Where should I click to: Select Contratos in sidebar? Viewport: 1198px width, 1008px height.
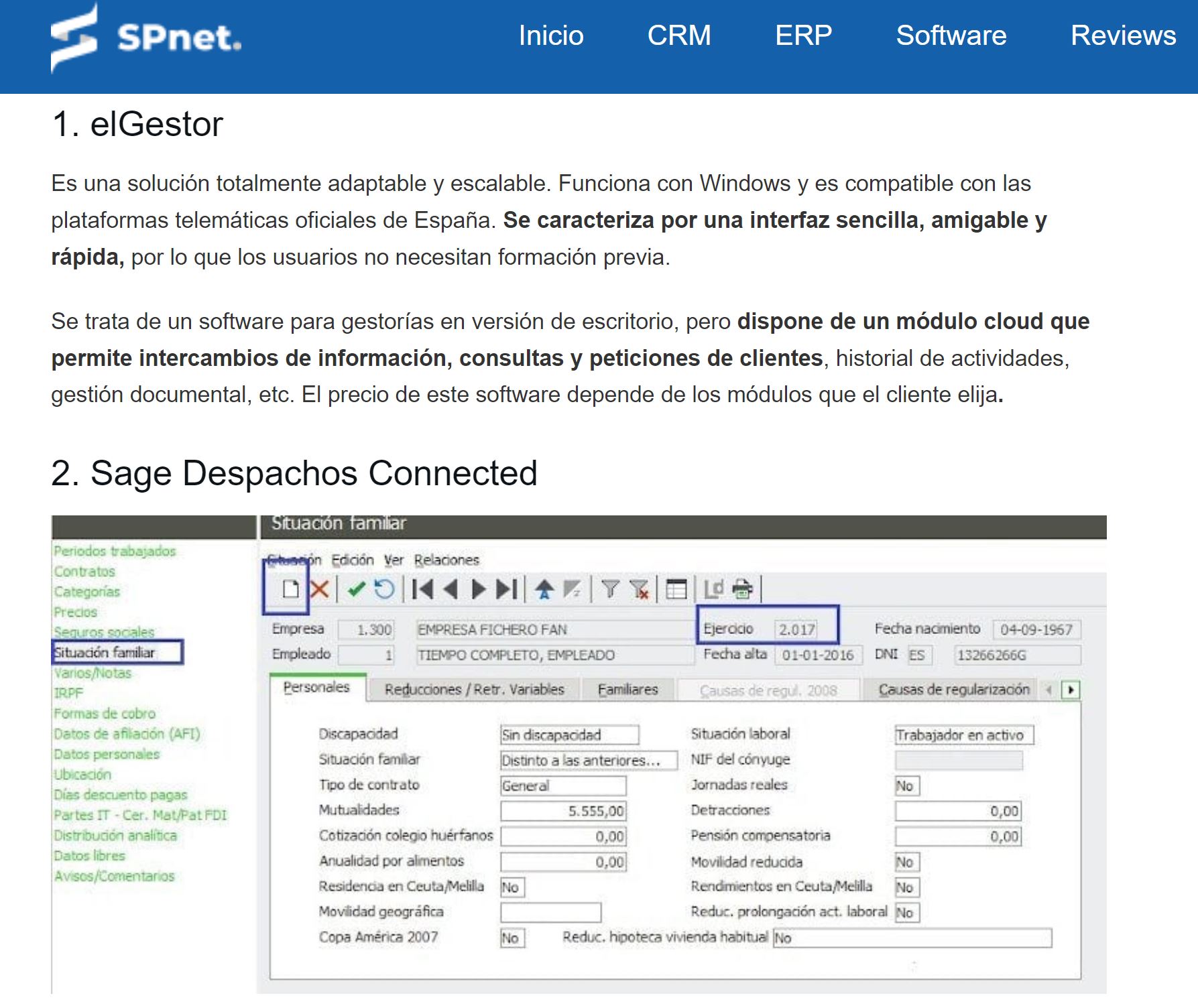(84, 571)
